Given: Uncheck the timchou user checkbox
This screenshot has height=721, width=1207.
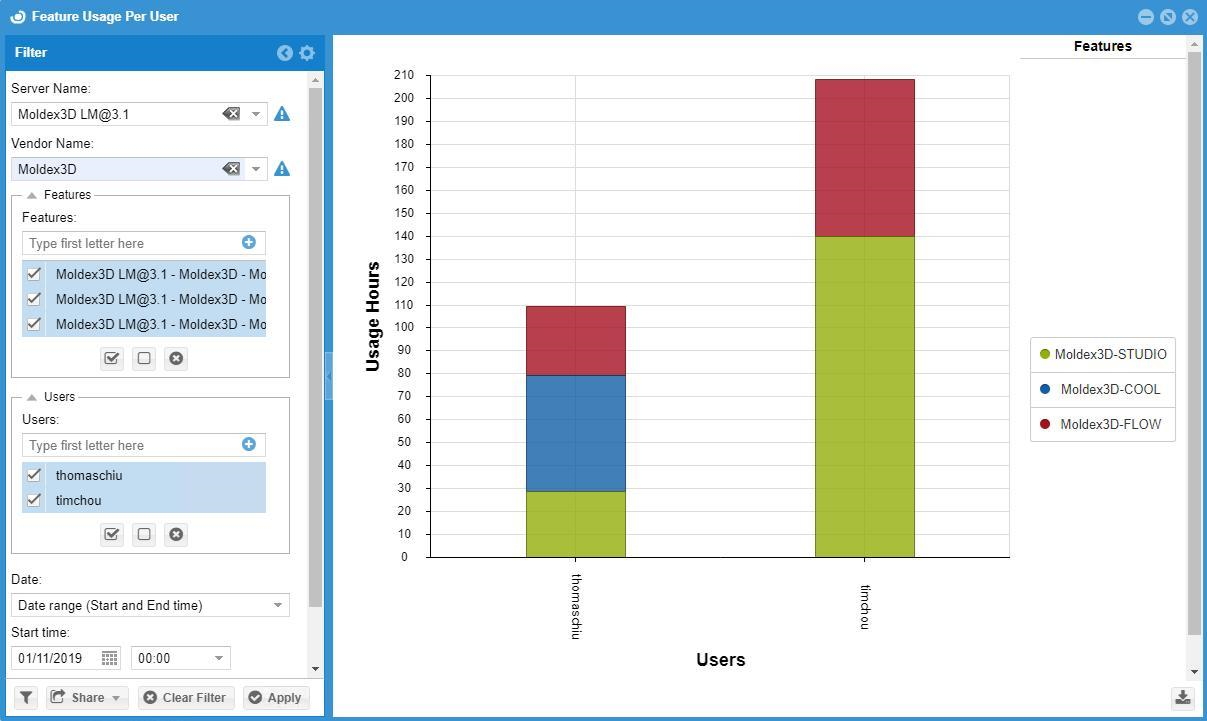Looking at the screenshot, I should click(34, 500).
